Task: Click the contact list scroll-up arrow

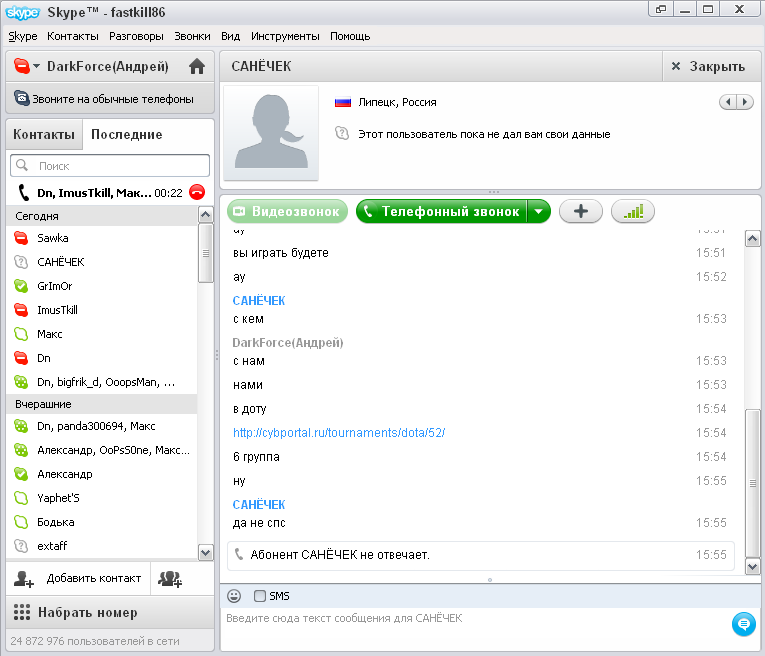Action: [x=205, y=215]
